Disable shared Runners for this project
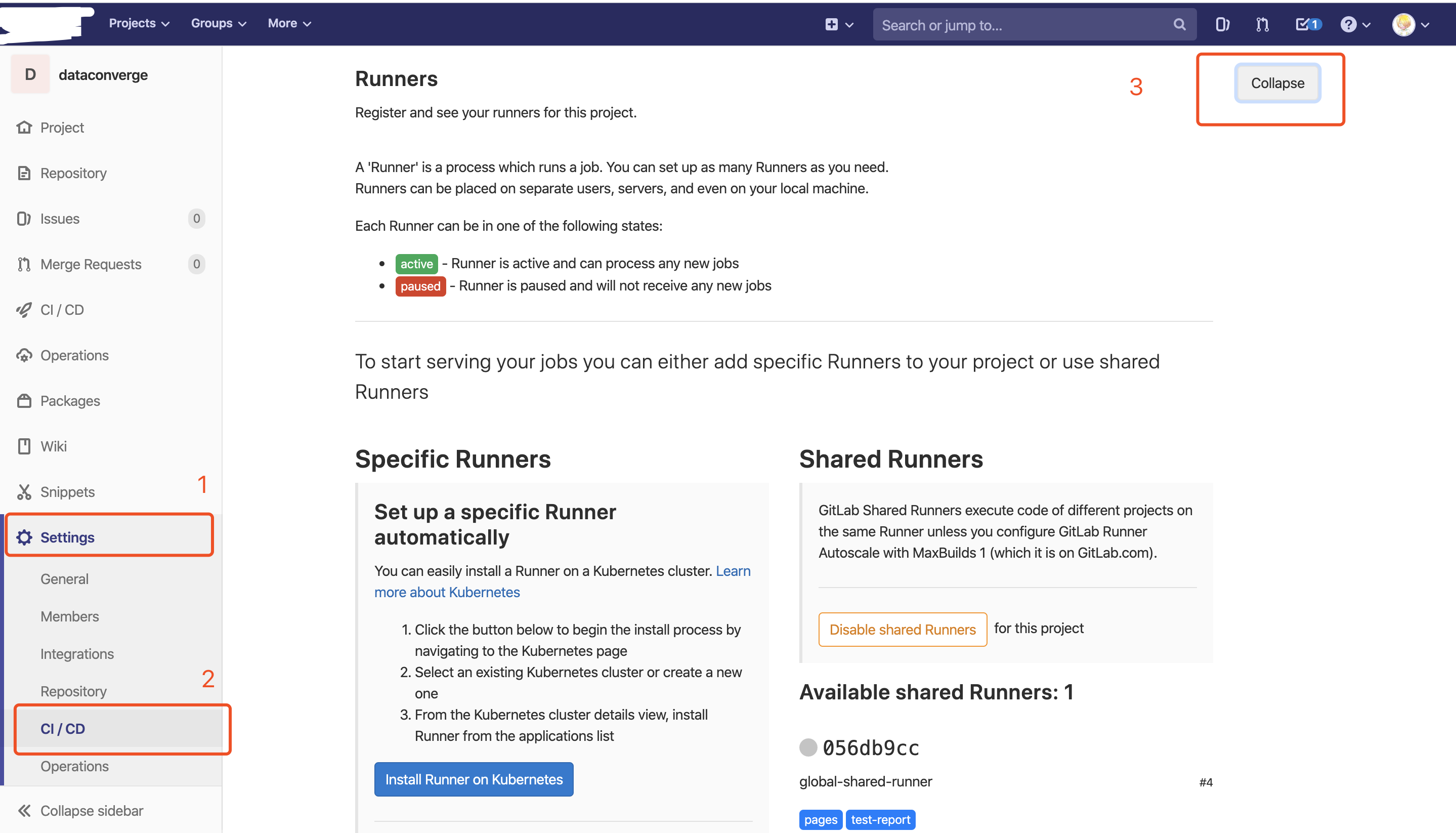 point(902,630)
